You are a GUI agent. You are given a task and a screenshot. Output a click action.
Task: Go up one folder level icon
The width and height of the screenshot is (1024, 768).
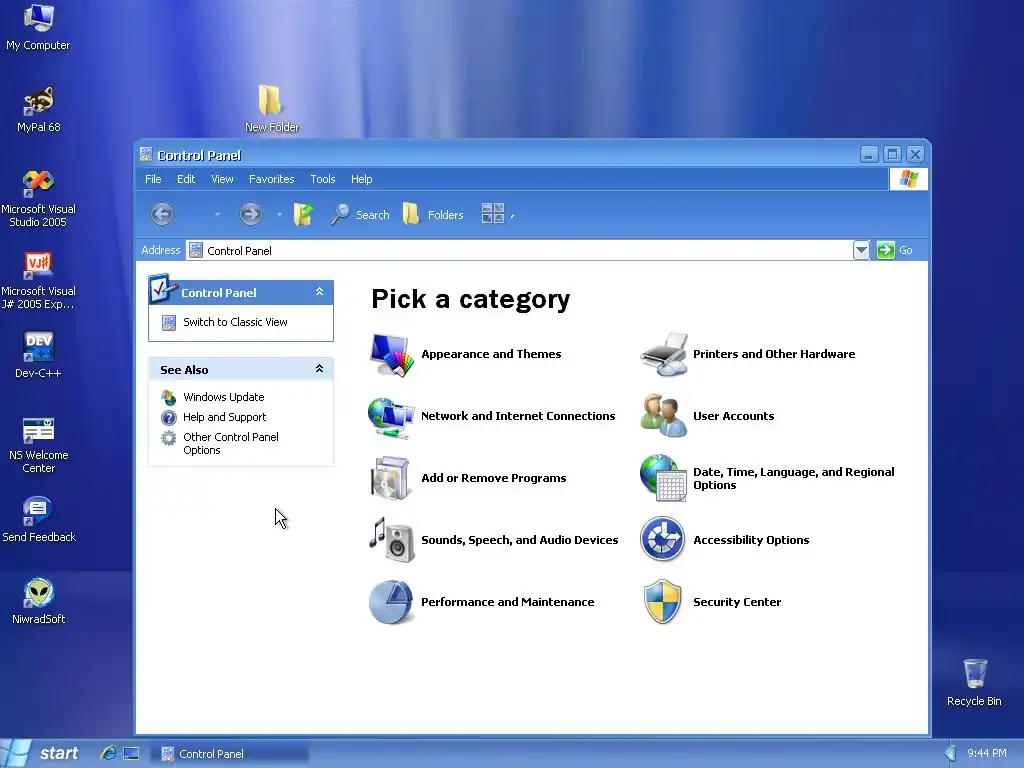[x=304, y=214]
